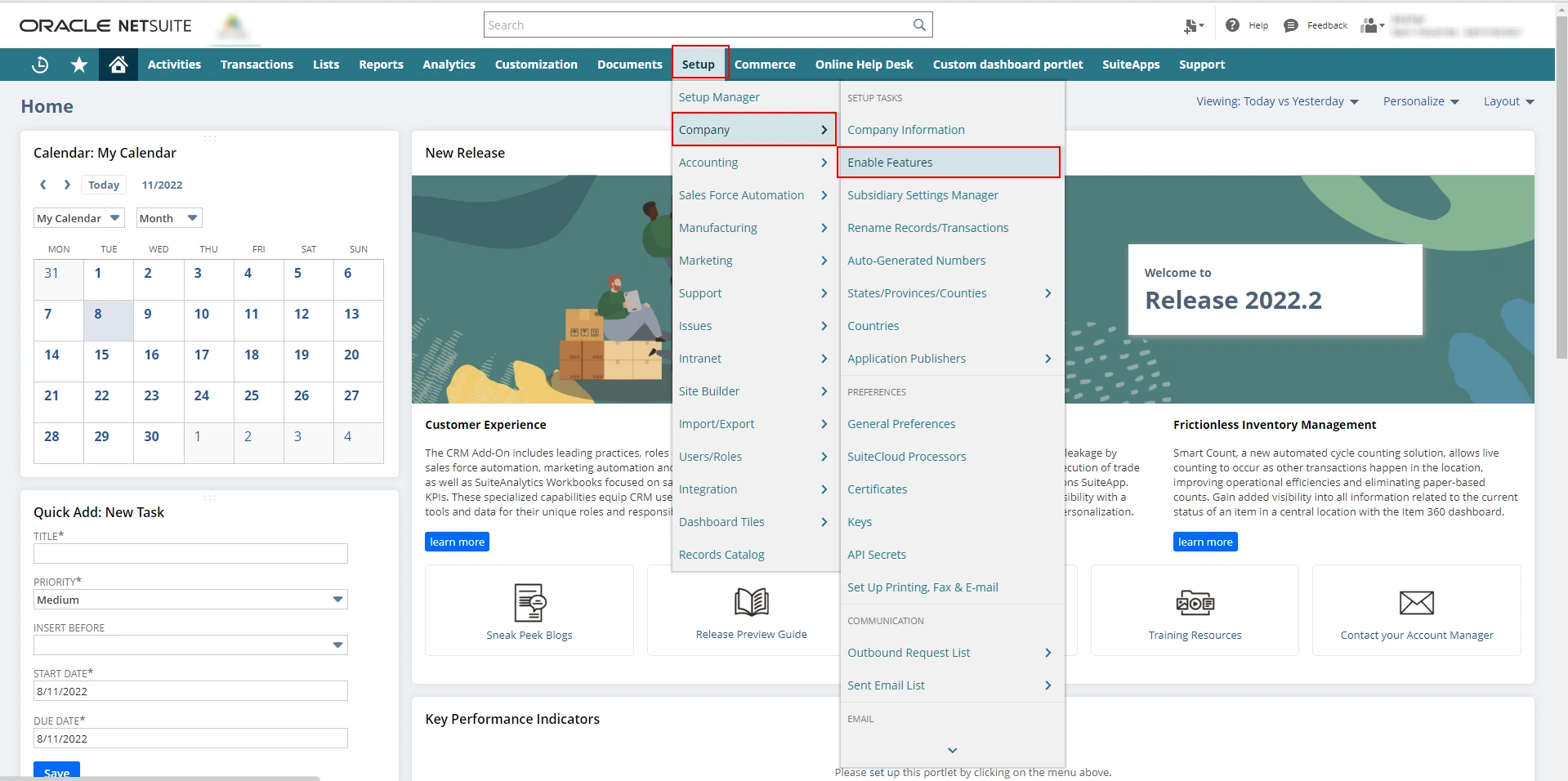Open the Sneak Peek Blogs icon
This screenshot has height=781, width=1568.
pos(529,603)
